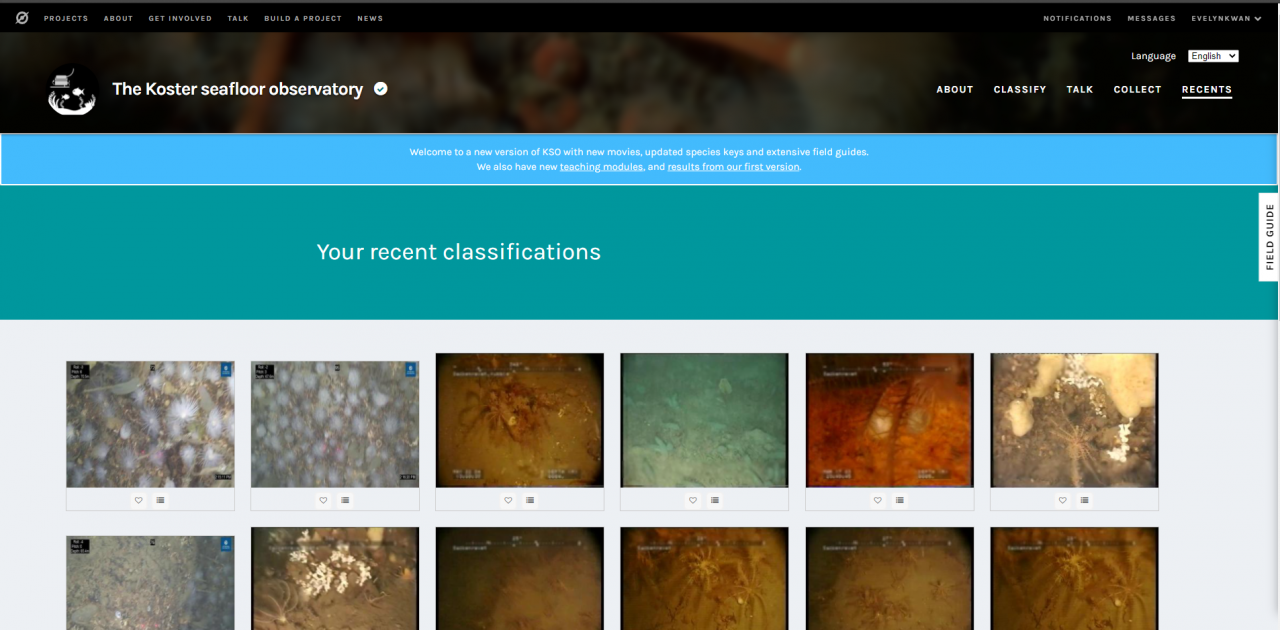Click the verified checkmark badge beside project title
The width and height of the screenshot is (1280, 630).
click(x=381, y=89)
